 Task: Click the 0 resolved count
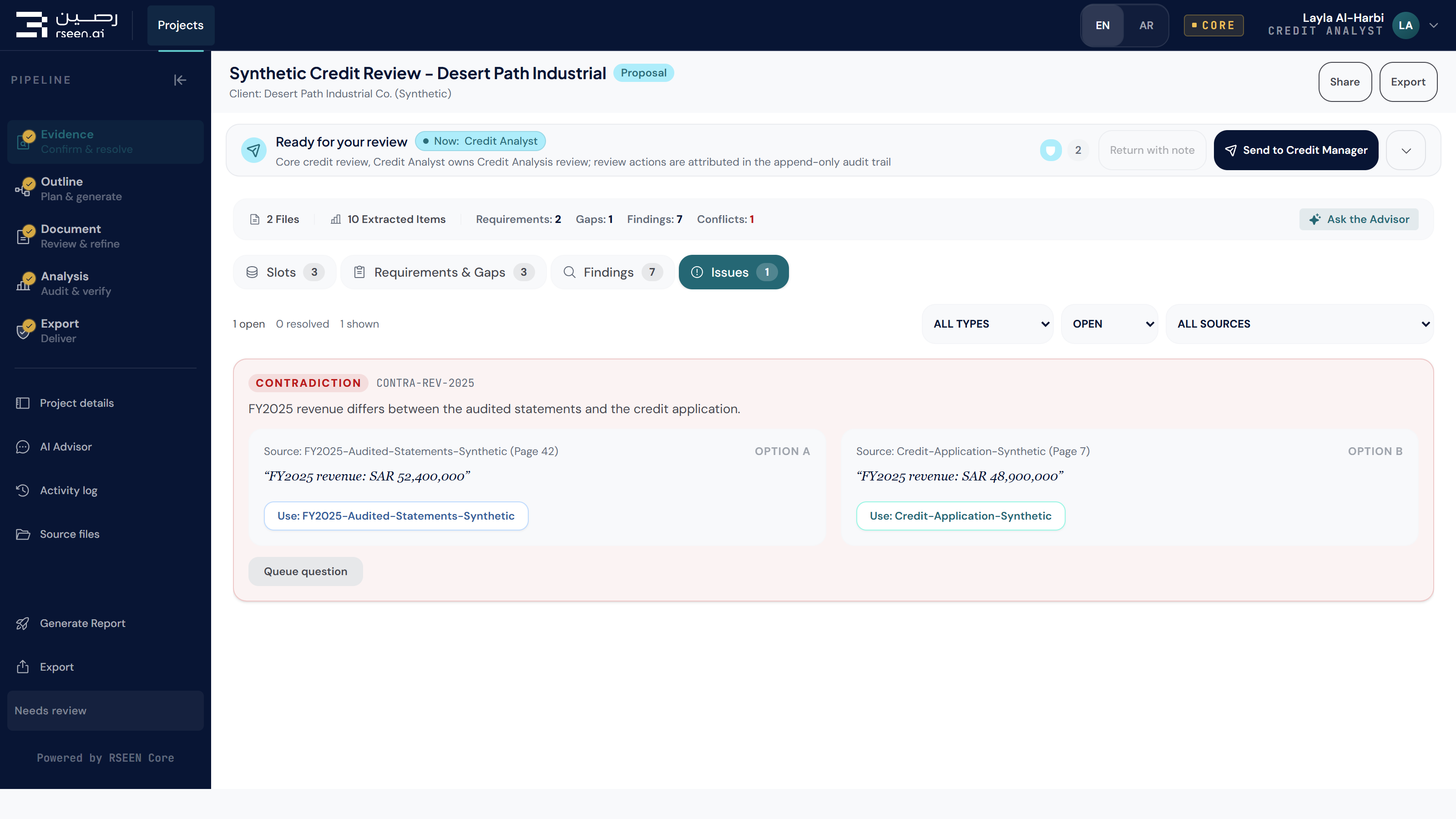pyautogui.click(x=303, y=324)
